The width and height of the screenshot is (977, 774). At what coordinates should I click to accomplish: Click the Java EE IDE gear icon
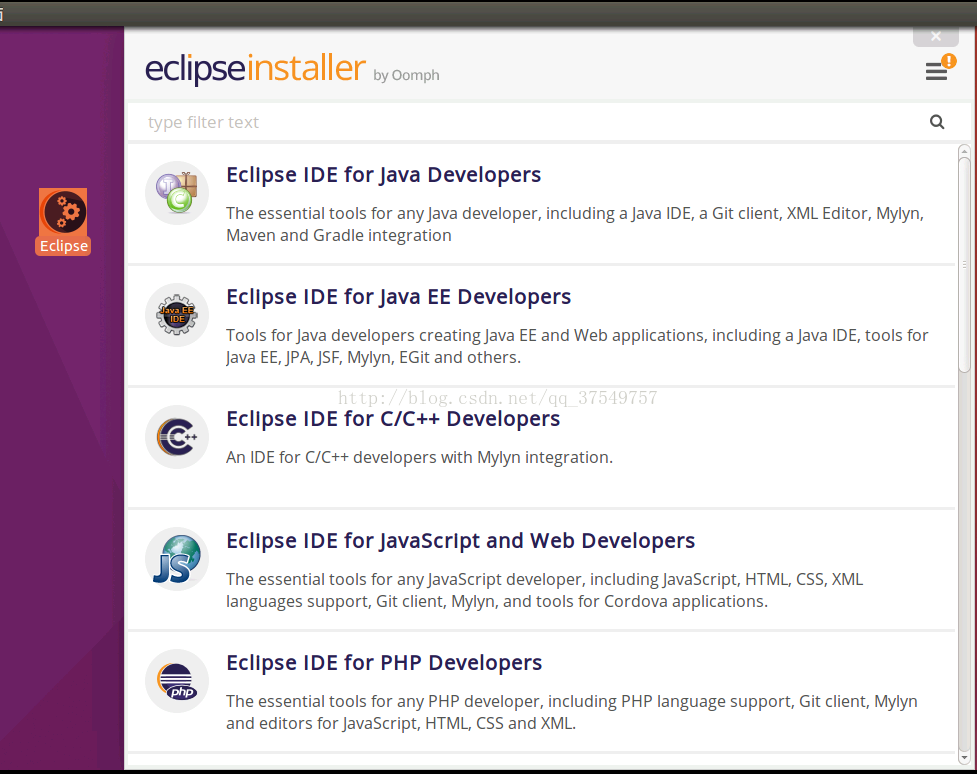click(177, 315)
